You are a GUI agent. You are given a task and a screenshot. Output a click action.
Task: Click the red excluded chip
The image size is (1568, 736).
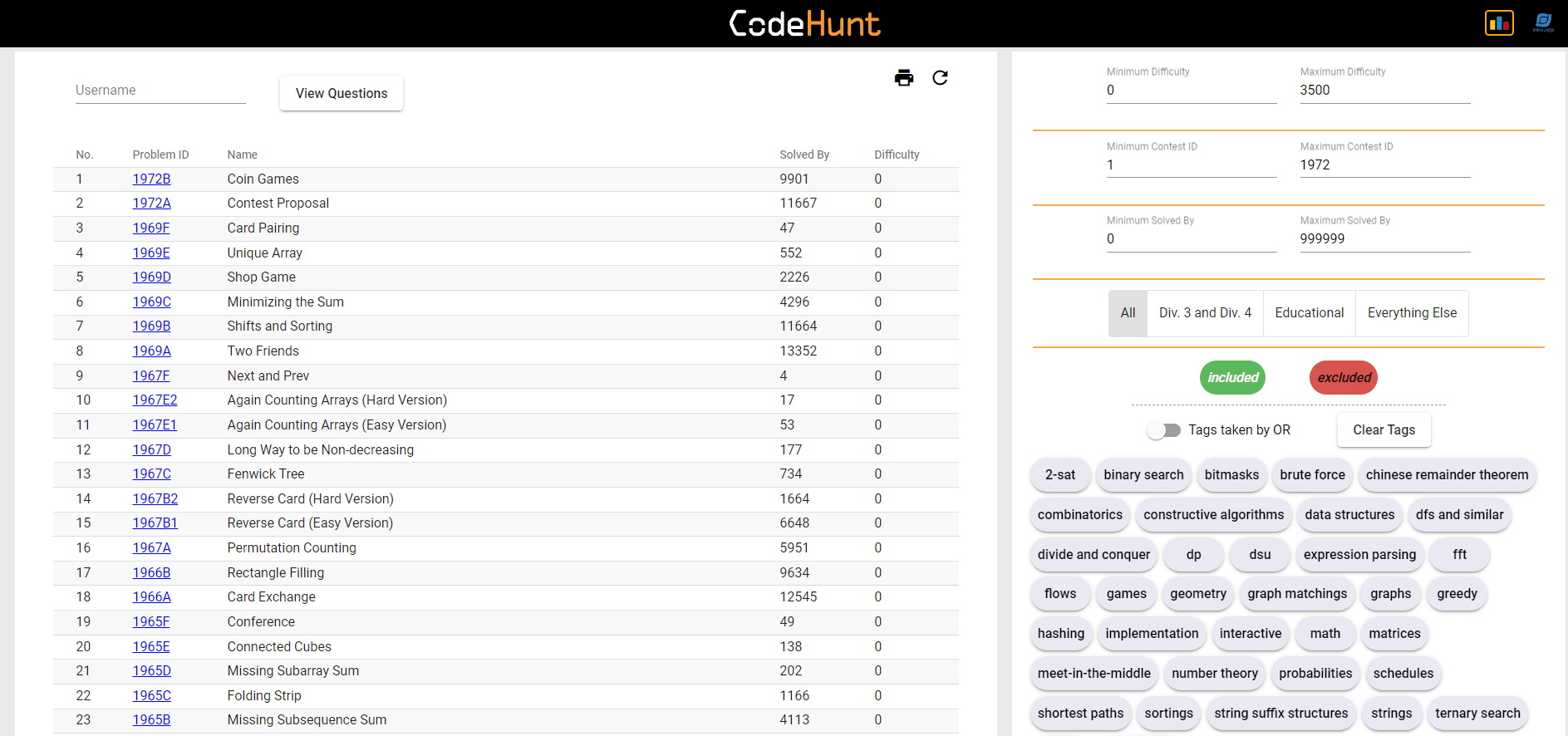[1344, 378]
